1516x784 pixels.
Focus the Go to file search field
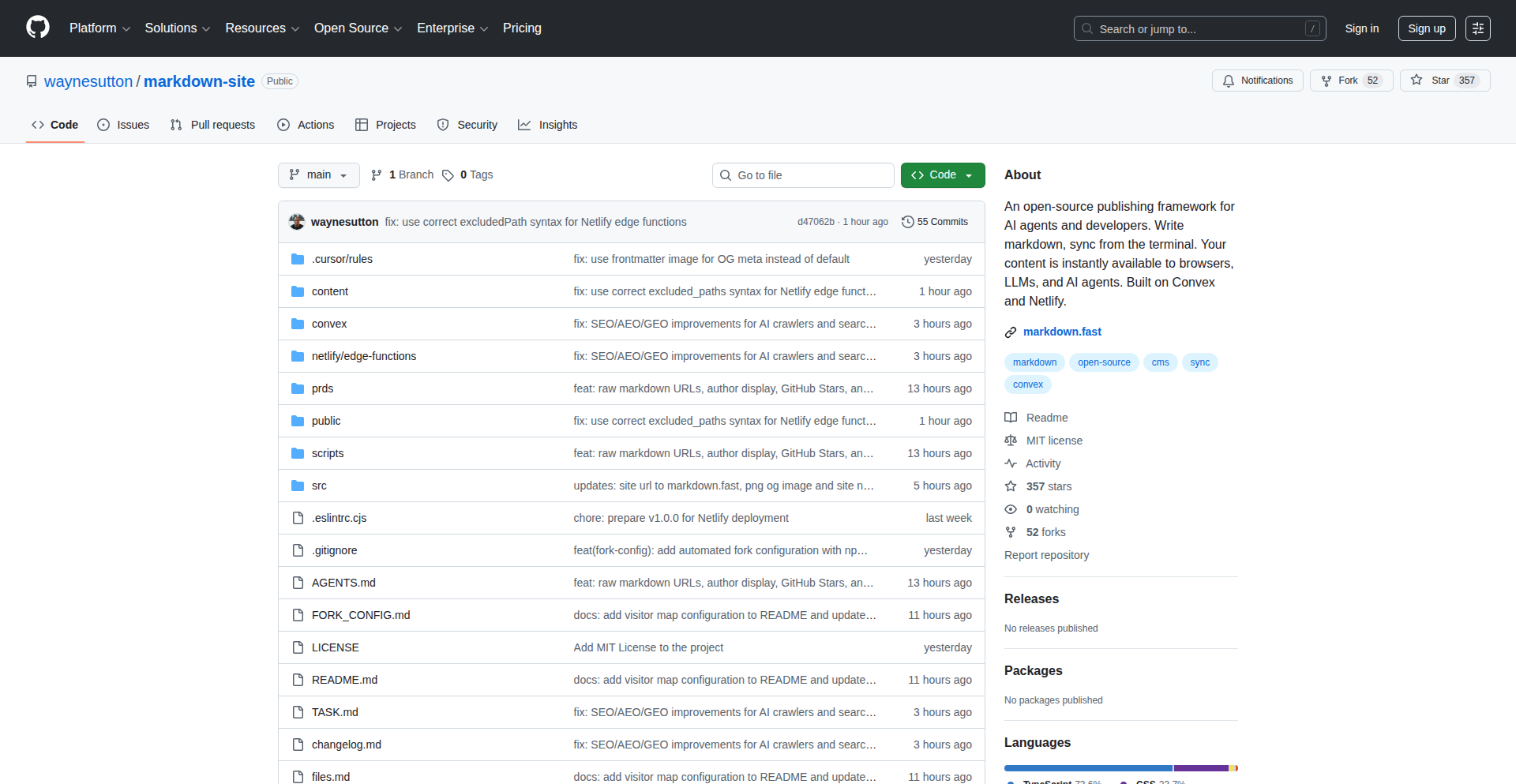pos(803,175)
